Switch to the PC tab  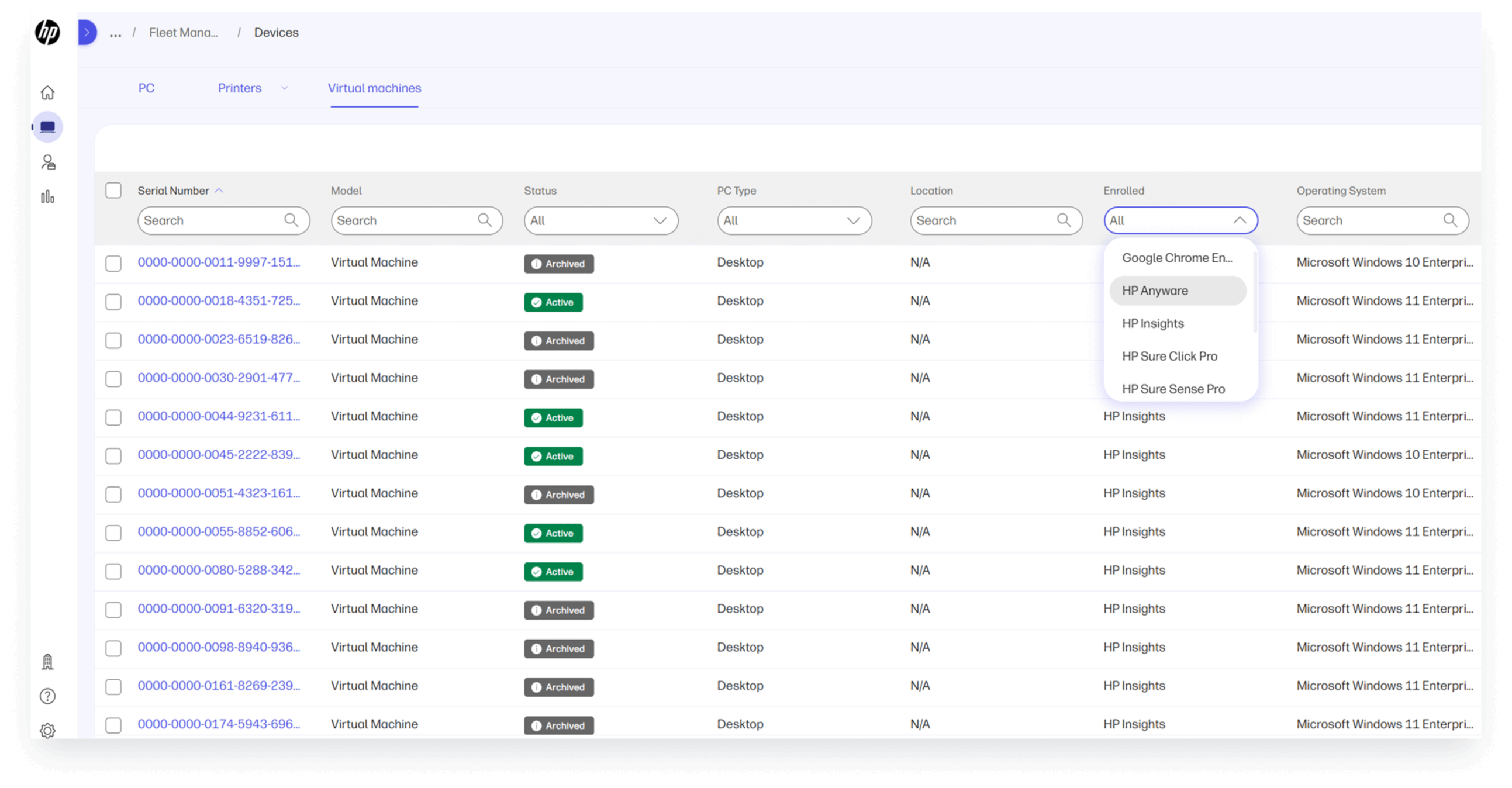[146, 88]
